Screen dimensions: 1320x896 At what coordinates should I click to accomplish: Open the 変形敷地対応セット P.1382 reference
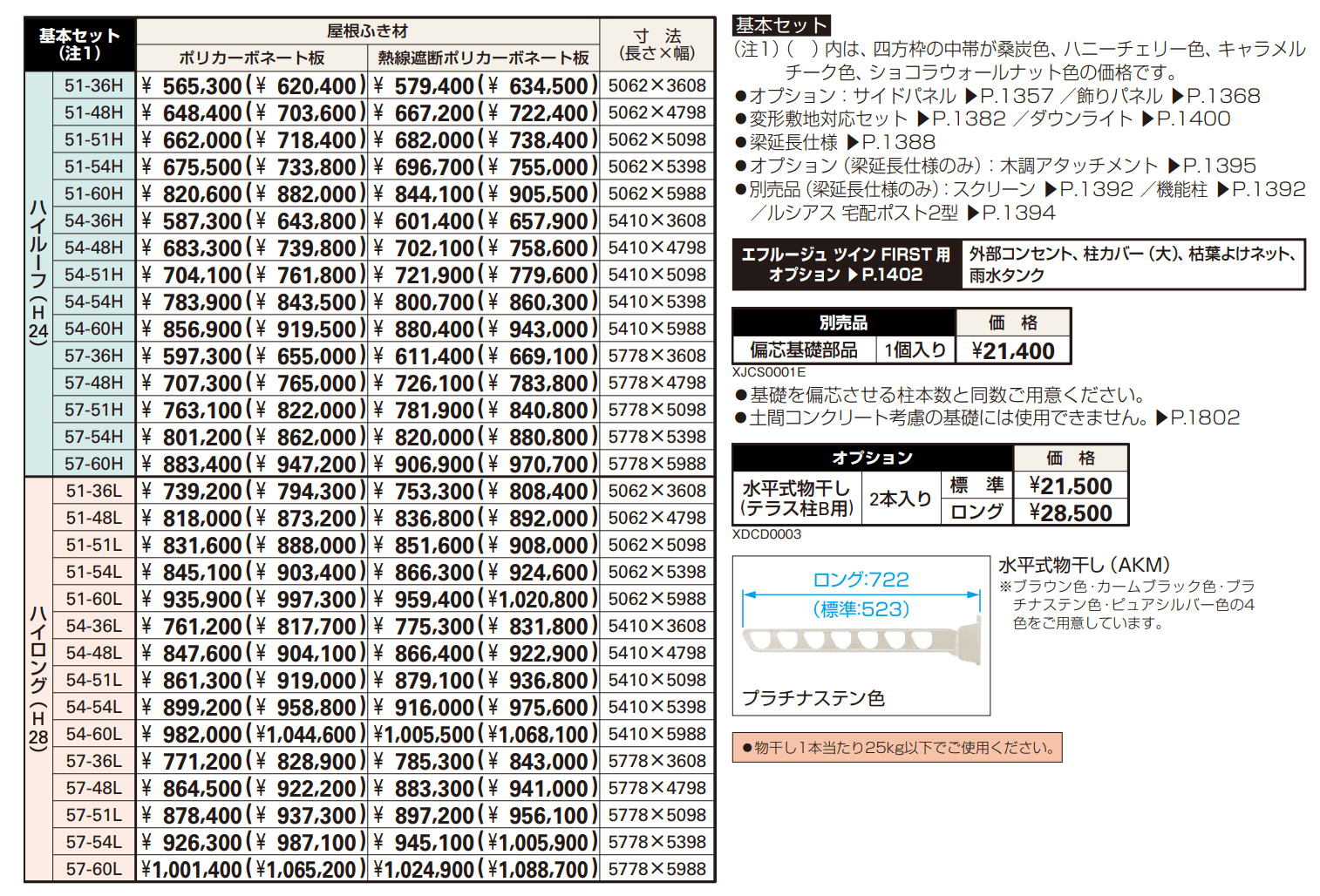(959, 119)
